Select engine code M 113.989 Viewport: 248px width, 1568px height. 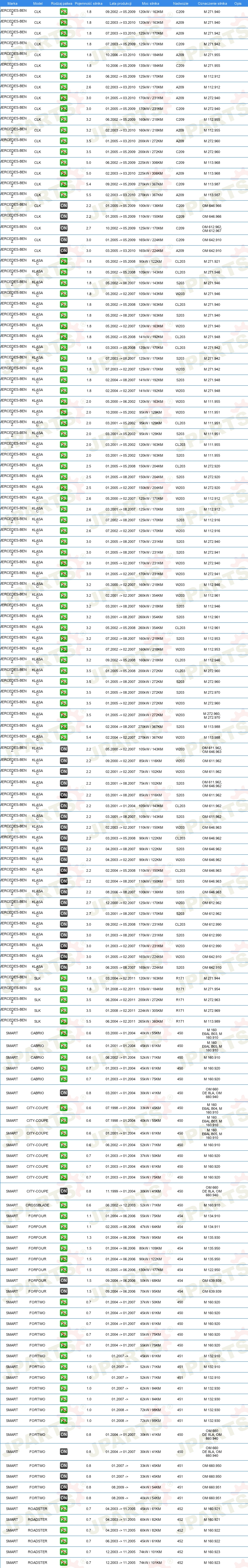(x=212, y=1021)
